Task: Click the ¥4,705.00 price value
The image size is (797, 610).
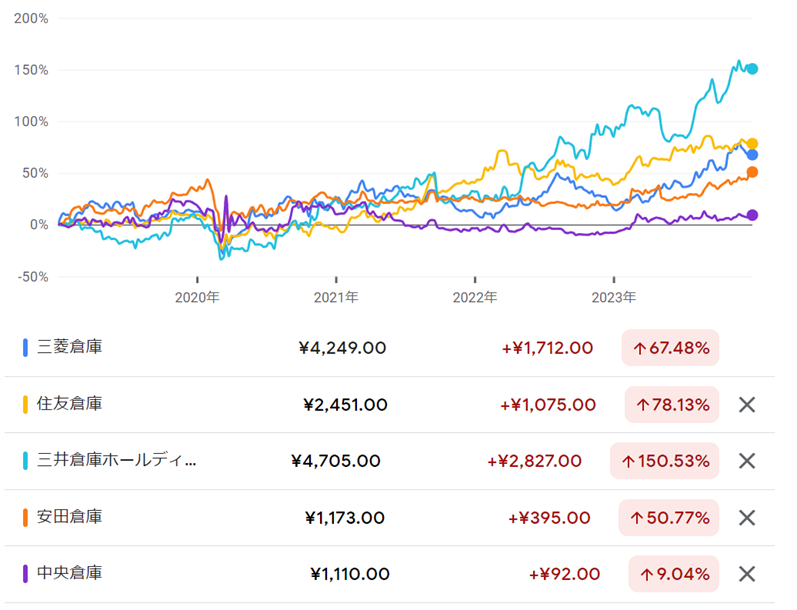Action: click(x=335, y=461)
